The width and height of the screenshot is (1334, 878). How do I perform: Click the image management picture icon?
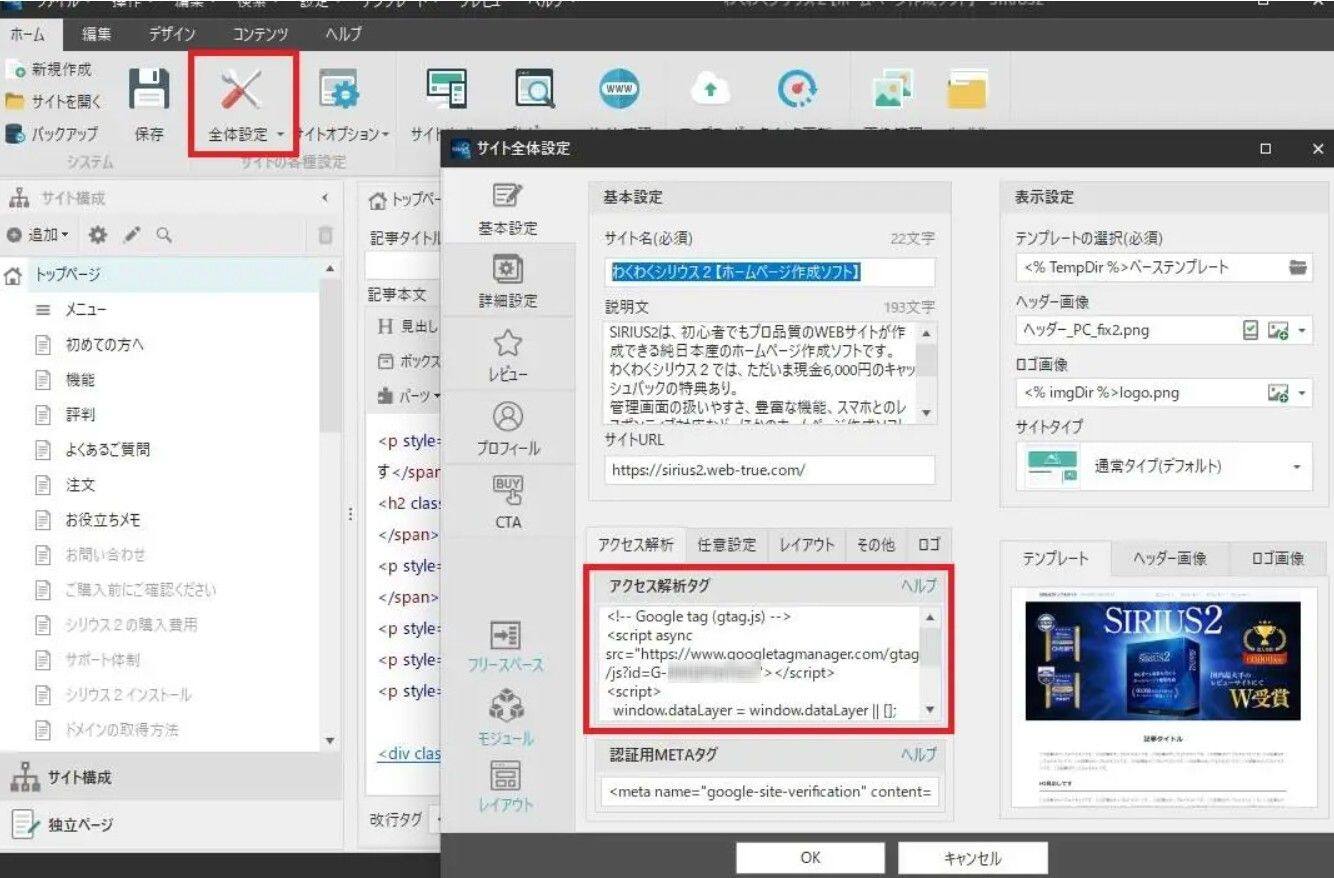coord(891,90)
